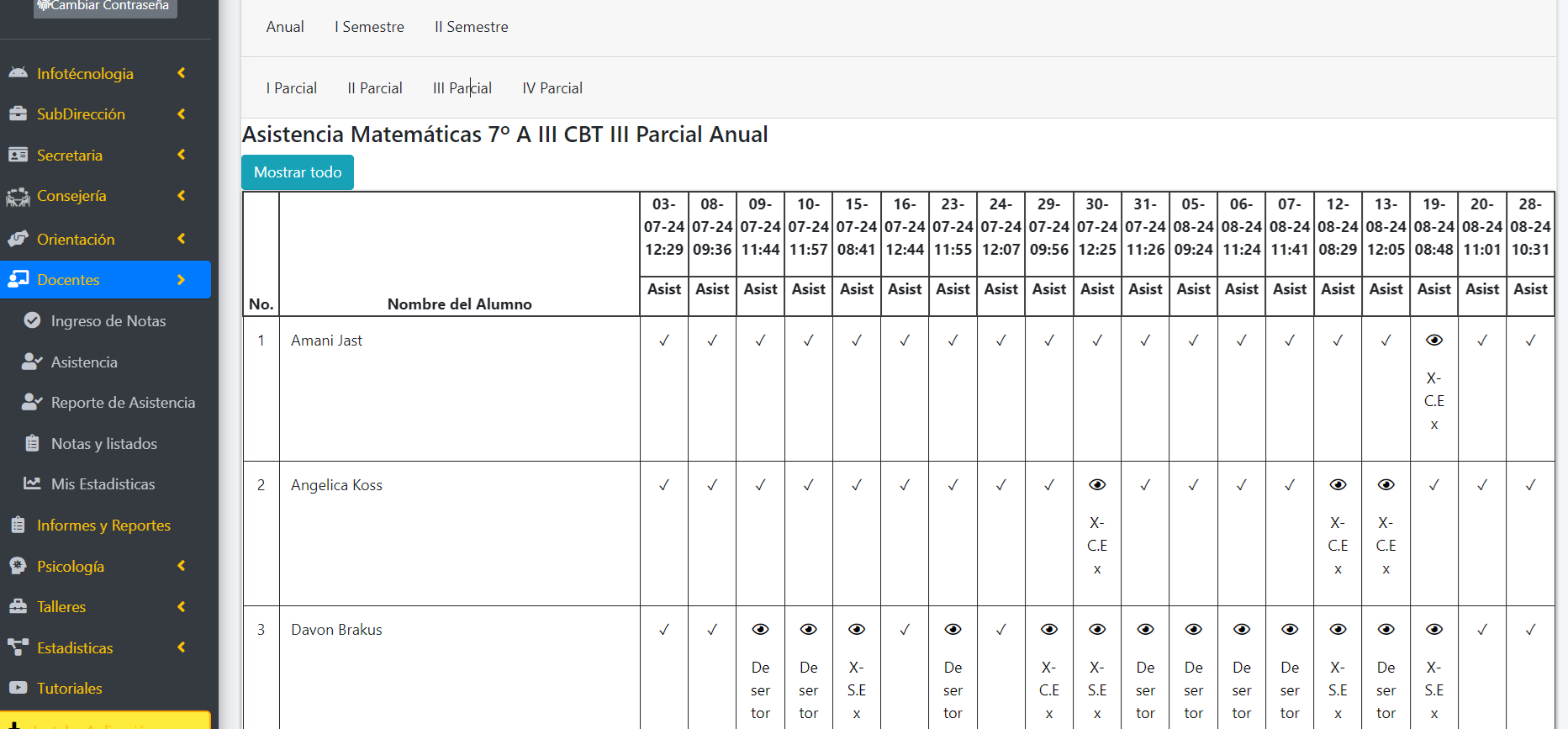This screenshot has height=729, width=1568.
Task: Click the Mostrar todo button
Action: click(x=298, y=172)
